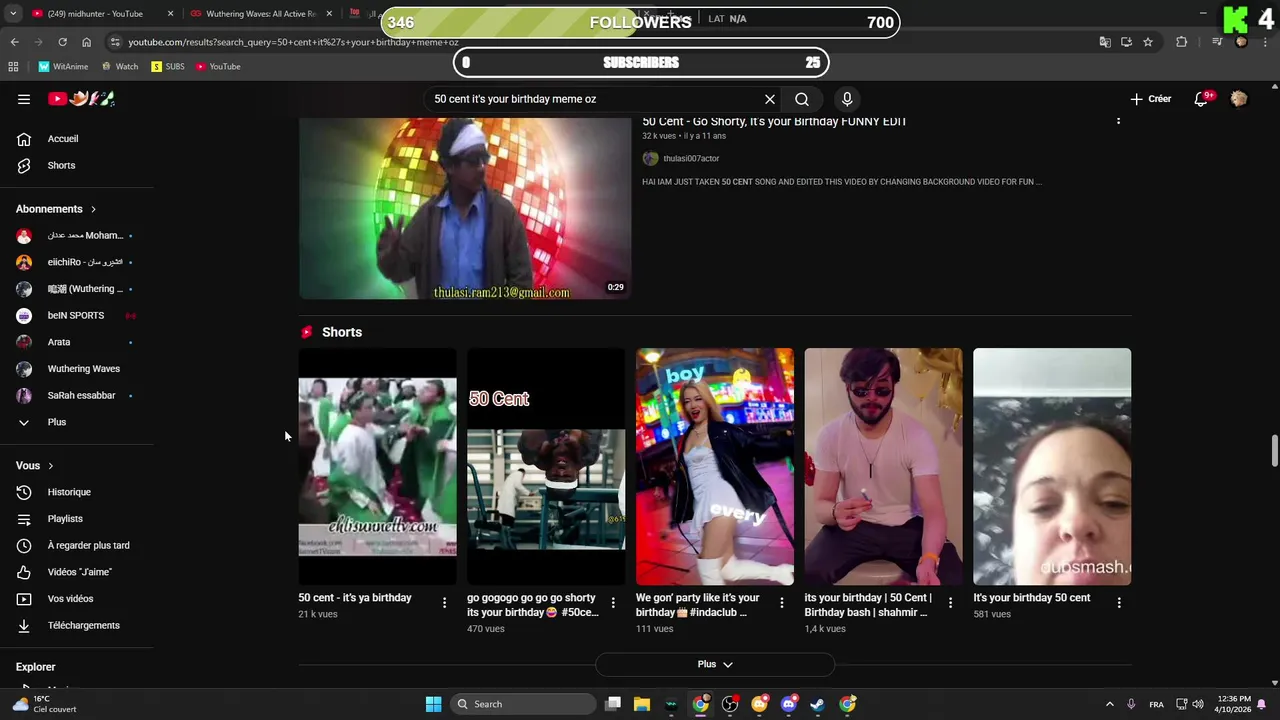Image resolution: width=1280 pixels, height=720 pixels.
Task: Open YouTube bookmark in bookmarks bar
Action: coord(218,67)
